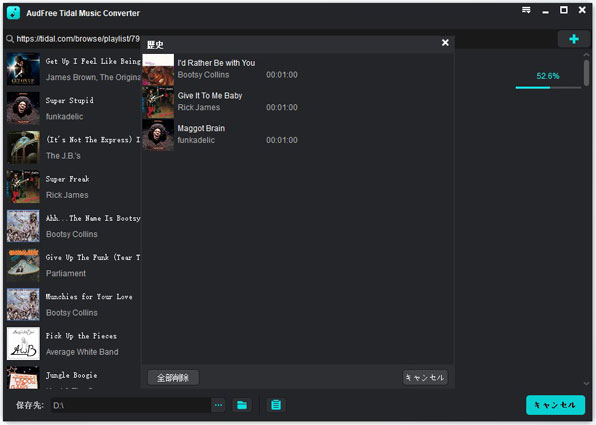Click the Tidal playlist URL field
The image size is (596, 425).
tap(78, 39)
